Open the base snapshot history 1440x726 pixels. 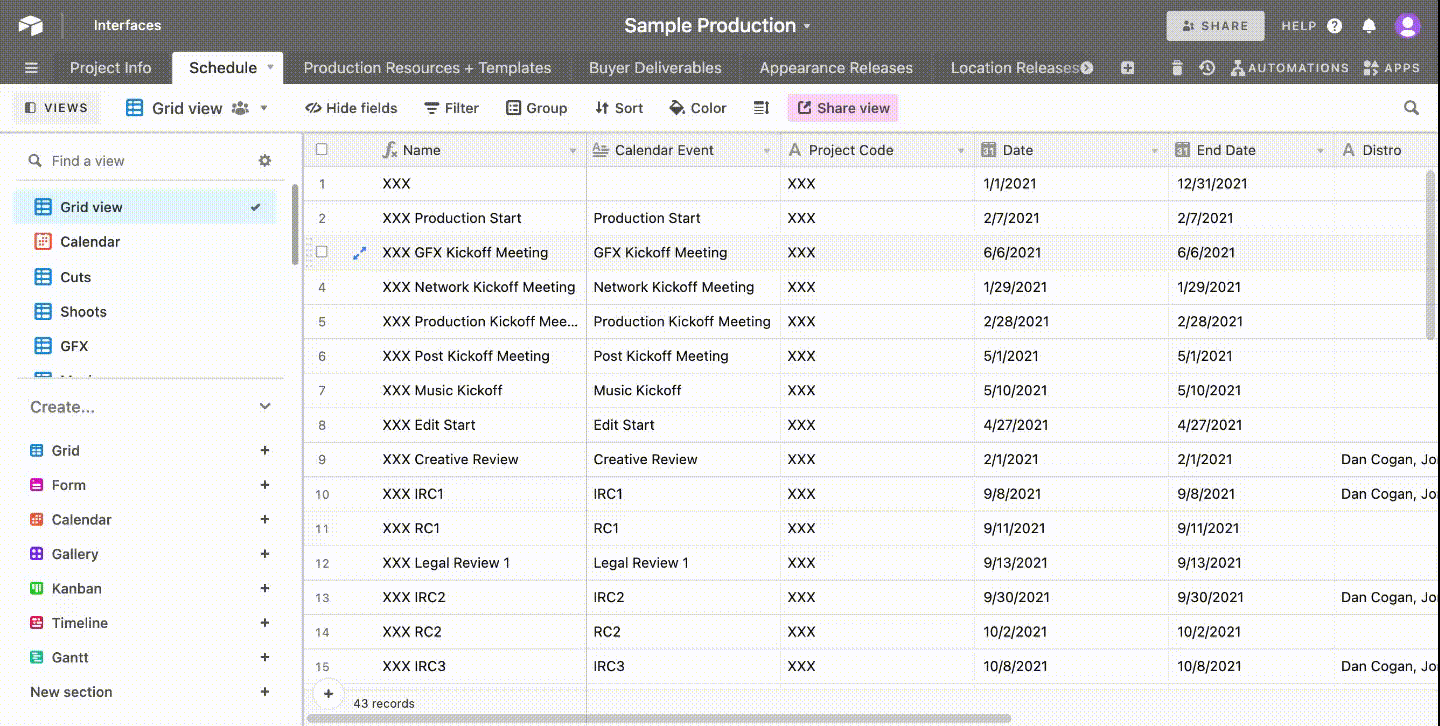[x=1207, y=67]
